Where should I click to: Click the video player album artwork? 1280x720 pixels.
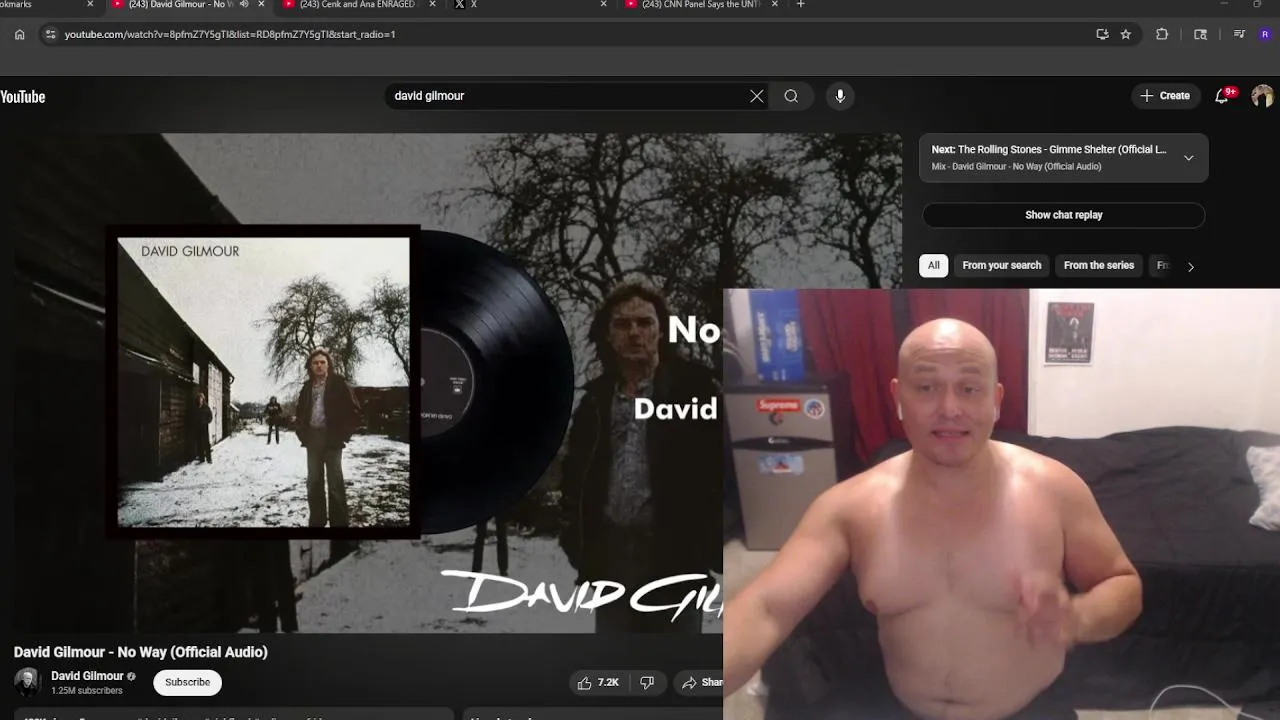pos(263,382)
